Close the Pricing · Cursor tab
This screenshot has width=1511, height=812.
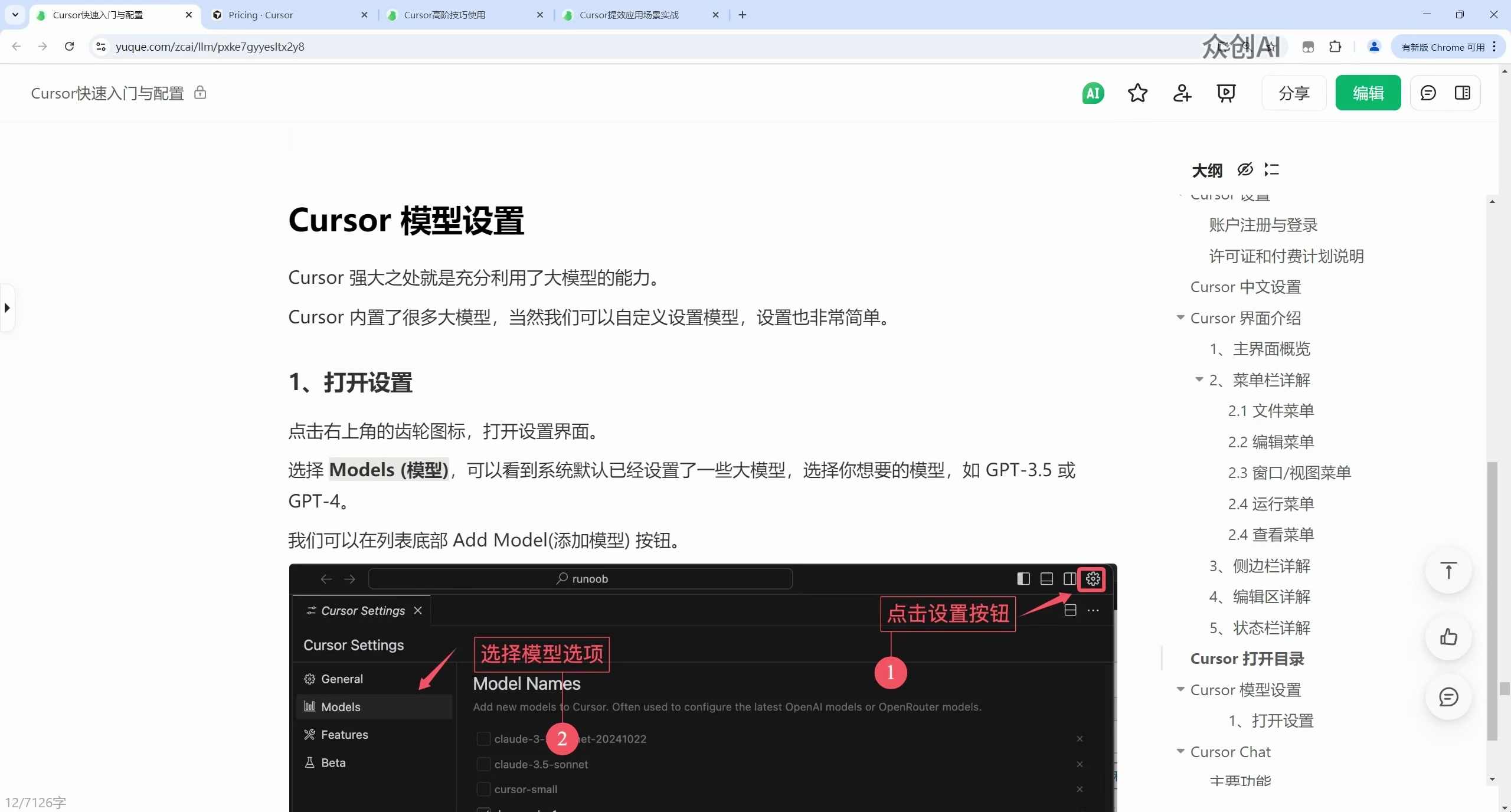[x=364, y=15]
